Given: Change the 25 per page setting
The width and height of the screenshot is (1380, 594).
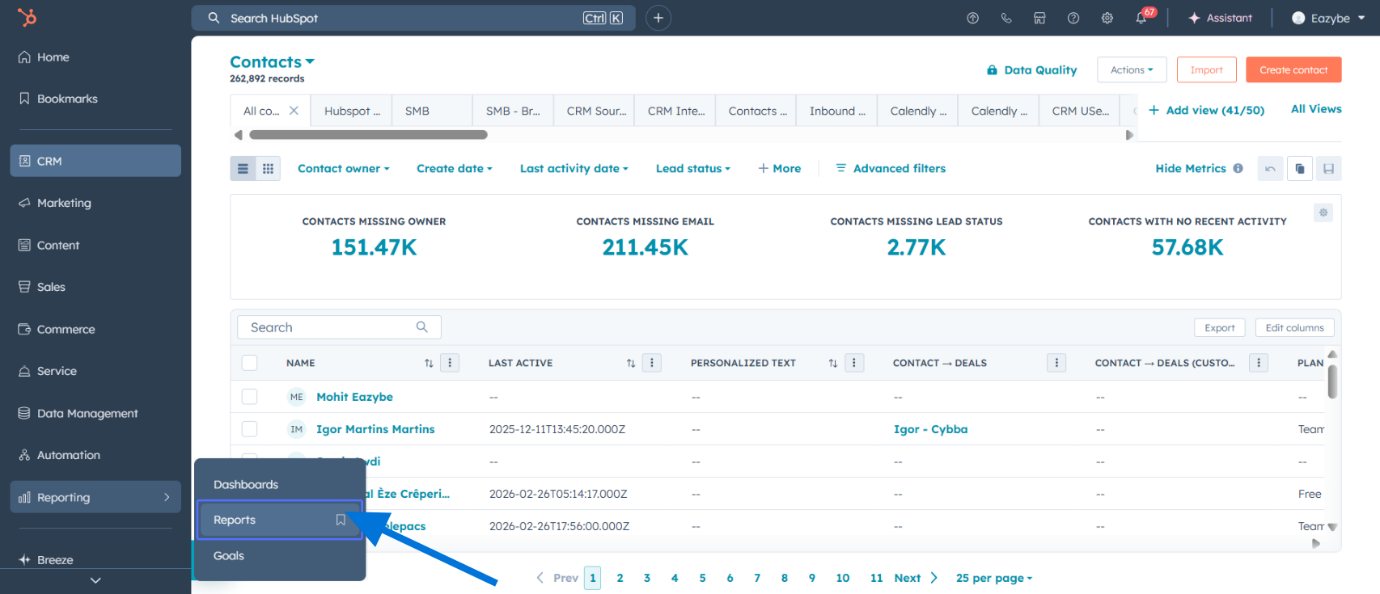Looking at the screenshot, I should pyautogui.click(x=993, y=577).
